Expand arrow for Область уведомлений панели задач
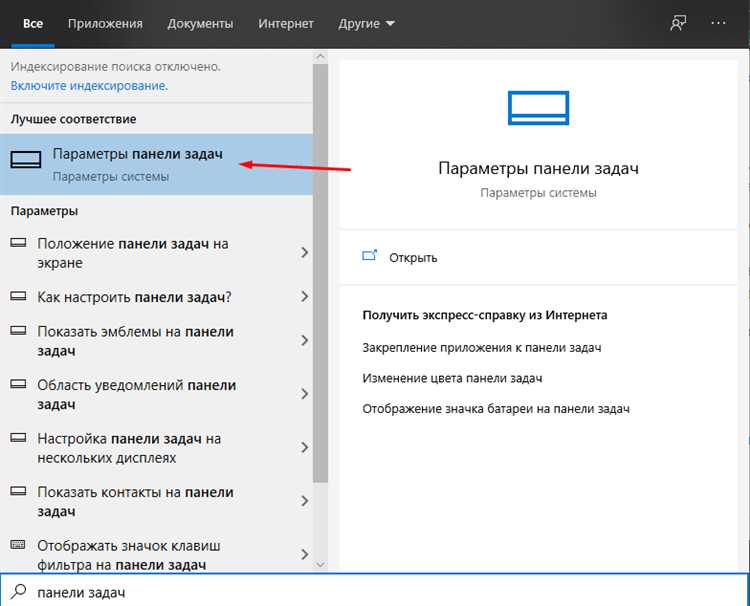This screenshot has height=606, width=750. [x=304, y=394]
